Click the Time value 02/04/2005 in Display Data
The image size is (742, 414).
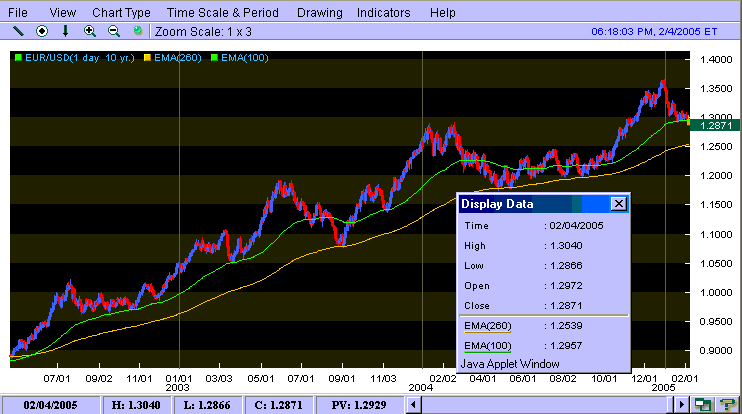(576, 226)
